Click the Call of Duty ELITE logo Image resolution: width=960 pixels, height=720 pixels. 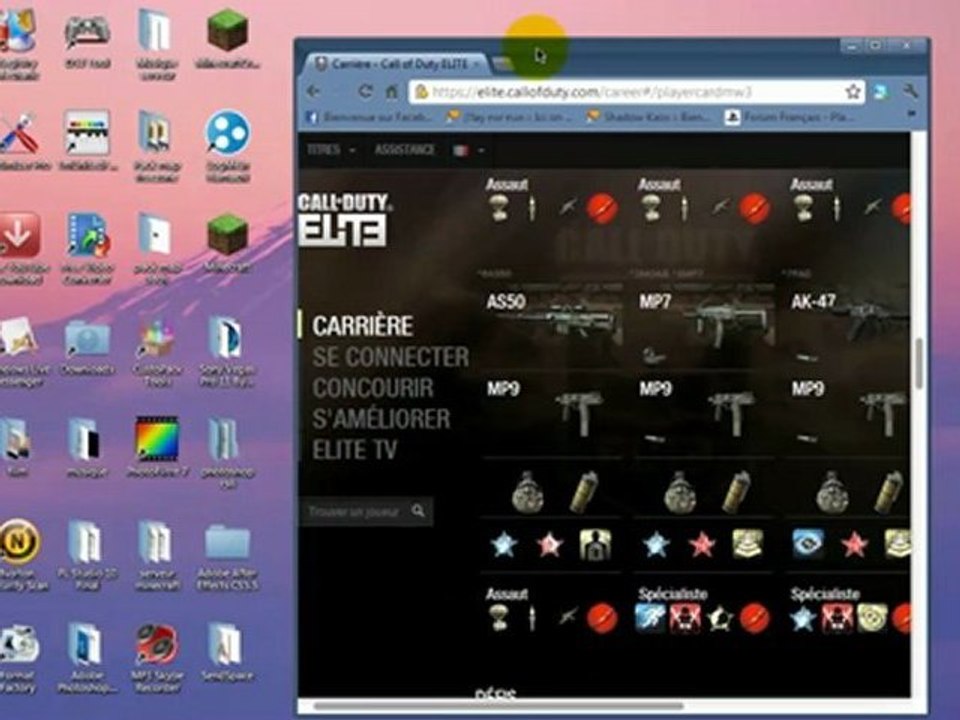click(344, 219)
